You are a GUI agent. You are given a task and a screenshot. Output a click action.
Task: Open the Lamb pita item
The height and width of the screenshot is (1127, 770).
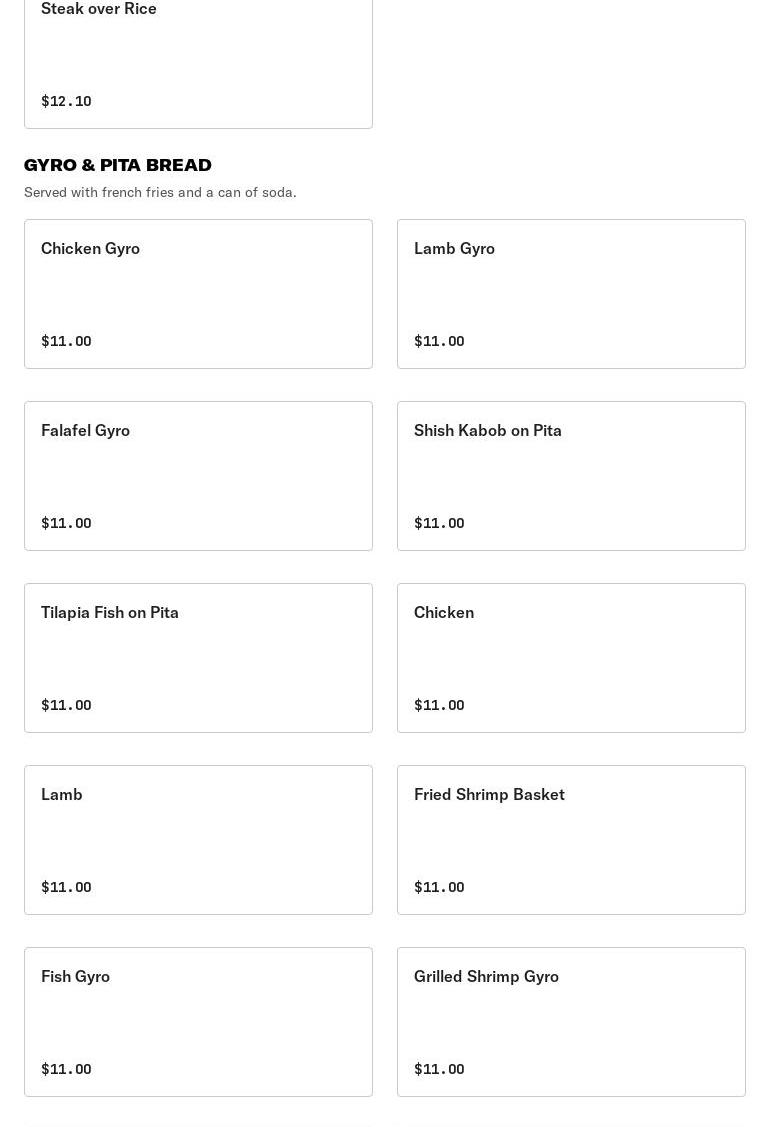198,840
